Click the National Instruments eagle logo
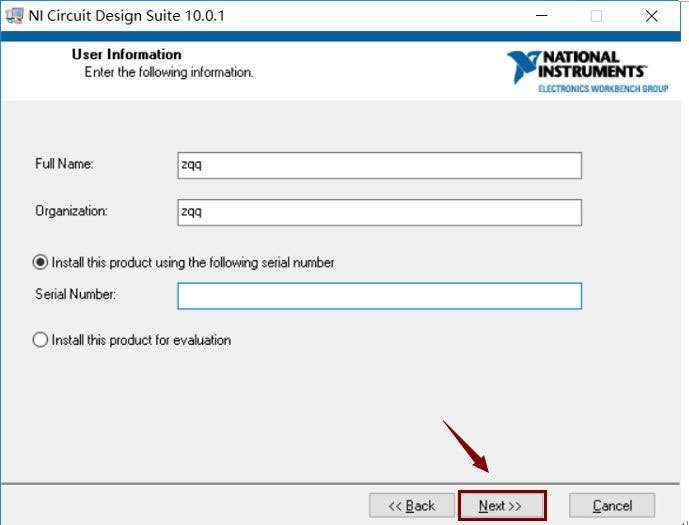 [523, 67]
